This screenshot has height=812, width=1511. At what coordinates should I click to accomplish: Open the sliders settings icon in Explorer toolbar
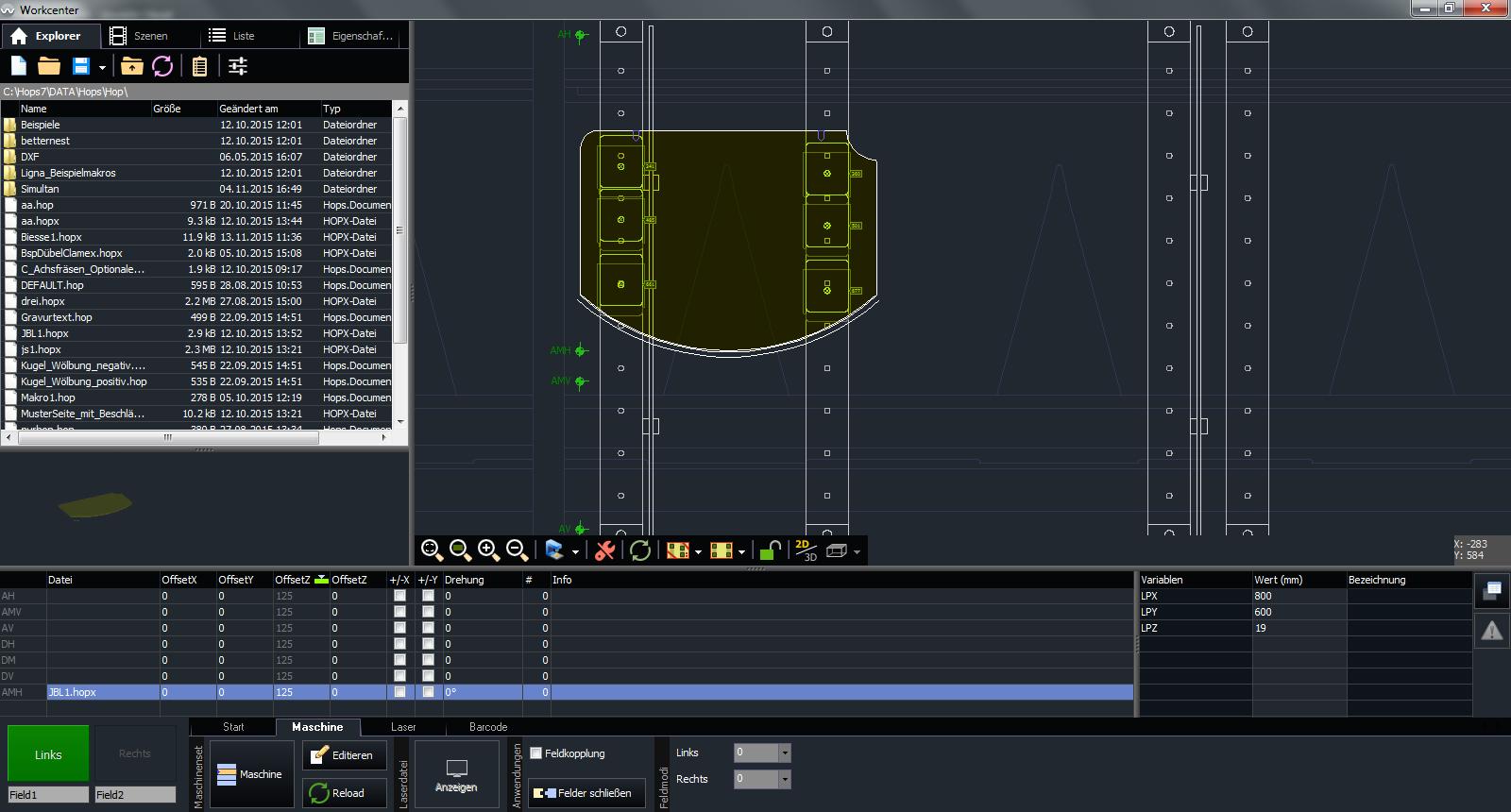click(x=238, y=66)
